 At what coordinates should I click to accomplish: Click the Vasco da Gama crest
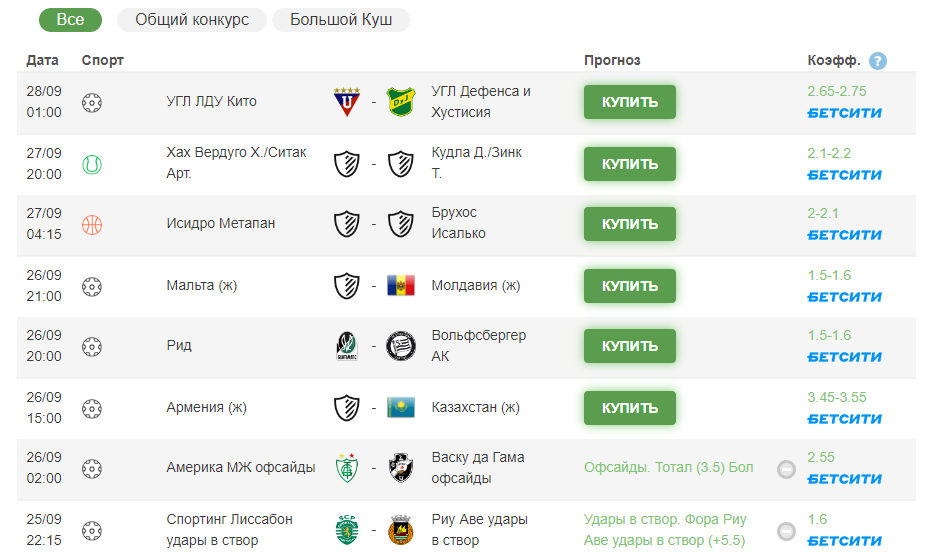click(x=401, y=468)
